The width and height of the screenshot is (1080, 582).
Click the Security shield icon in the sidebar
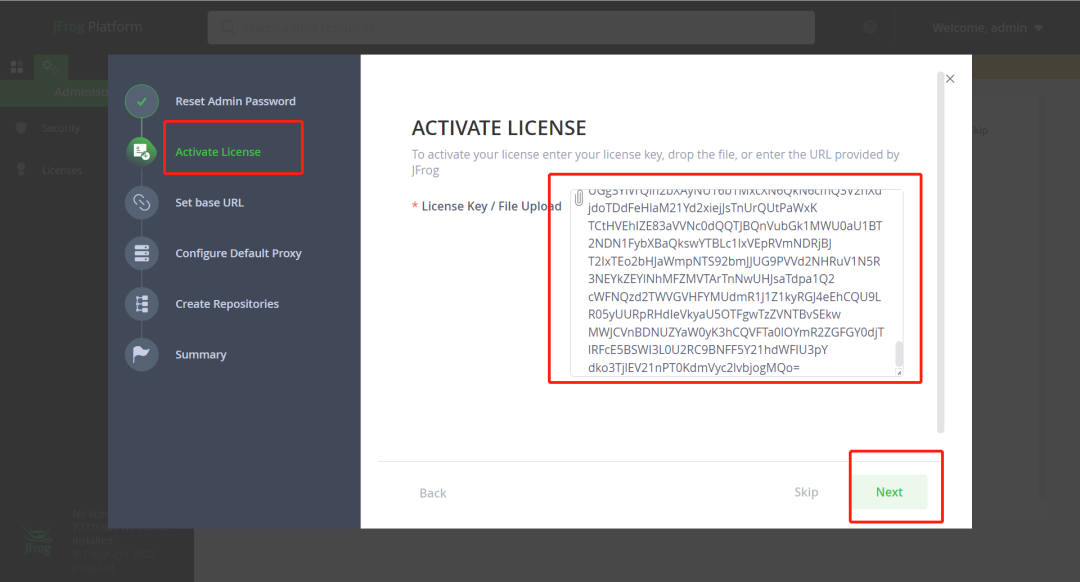click(22, 128)
